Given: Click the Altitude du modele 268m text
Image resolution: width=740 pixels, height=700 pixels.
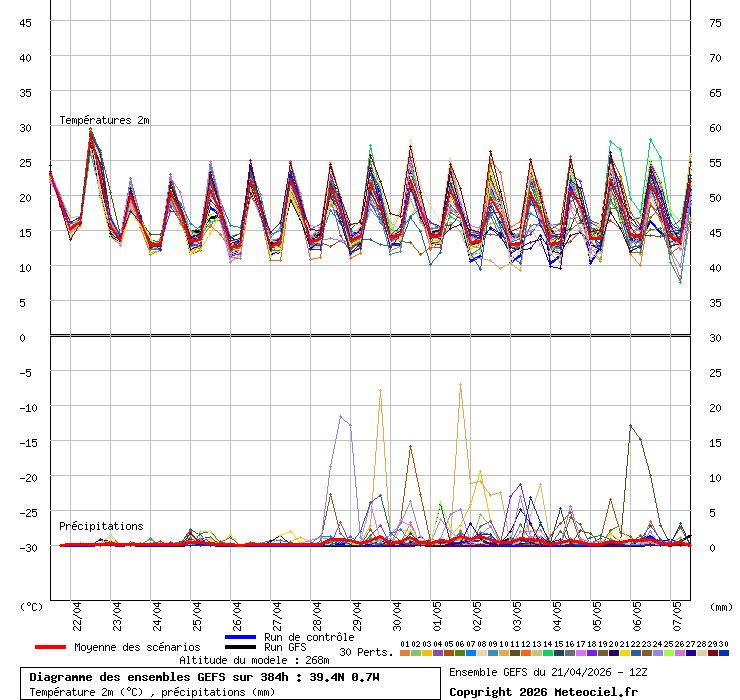Looking at the screenshot, I should click(254, 660).
